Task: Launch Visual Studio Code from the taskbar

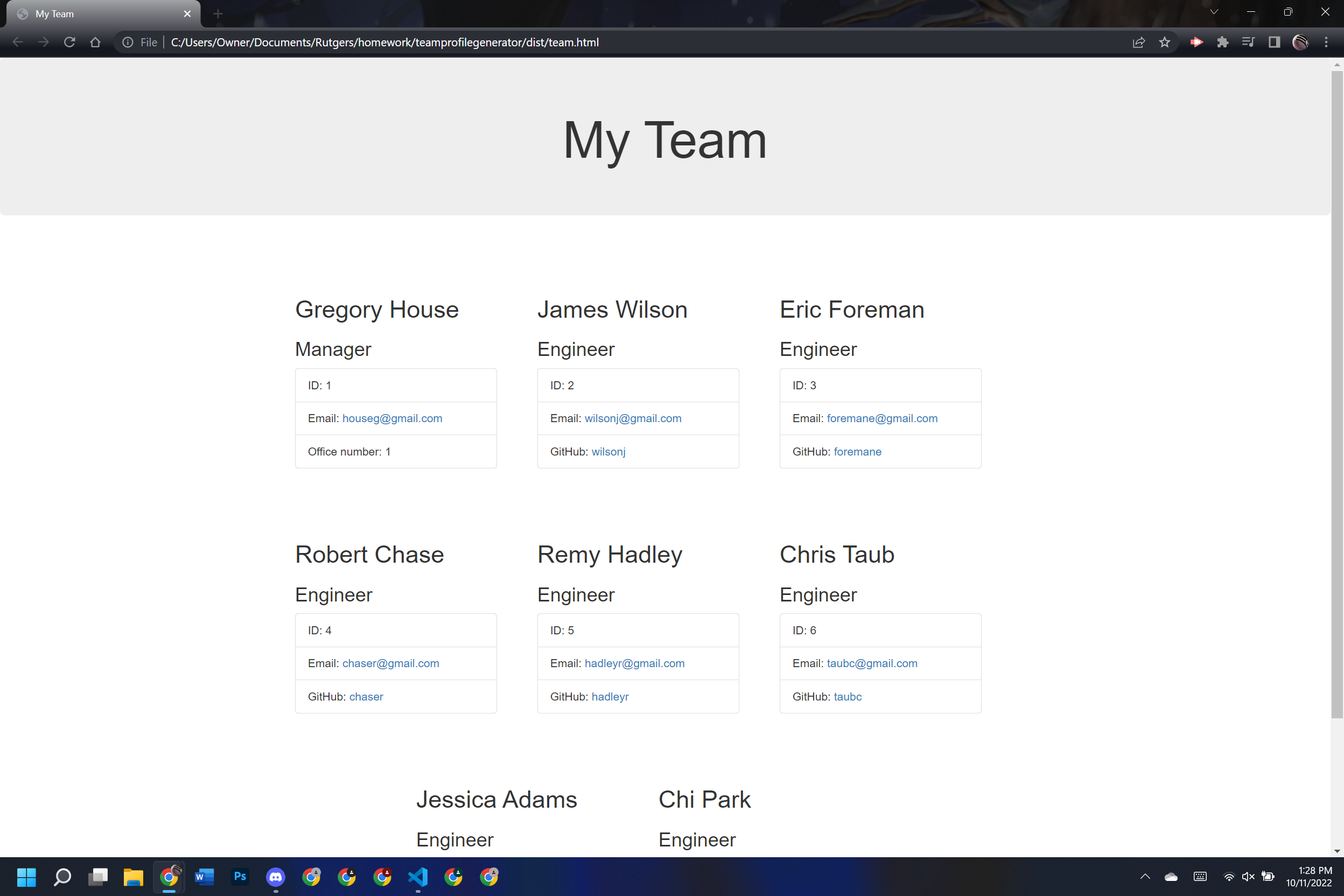Action: (418, 877)
